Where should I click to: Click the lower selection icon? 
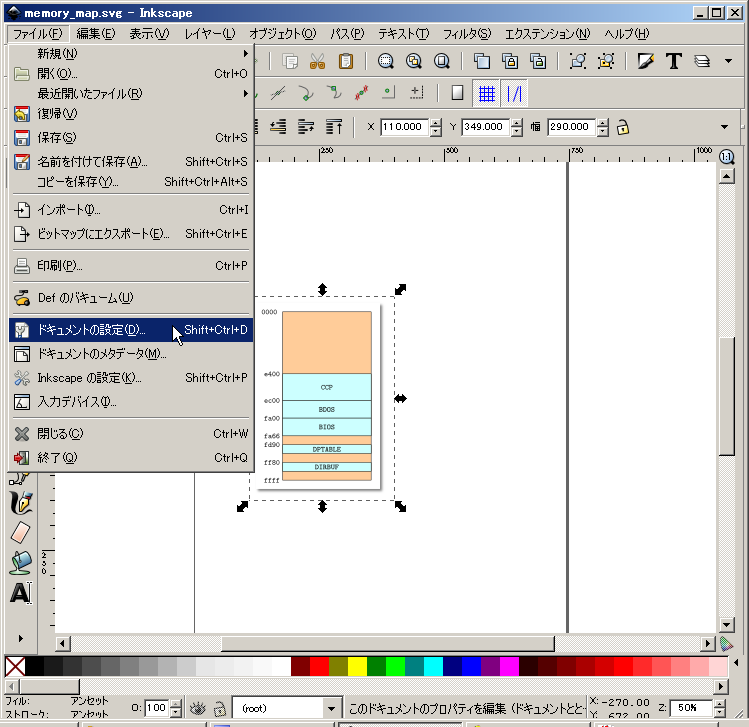coord(278,127)
